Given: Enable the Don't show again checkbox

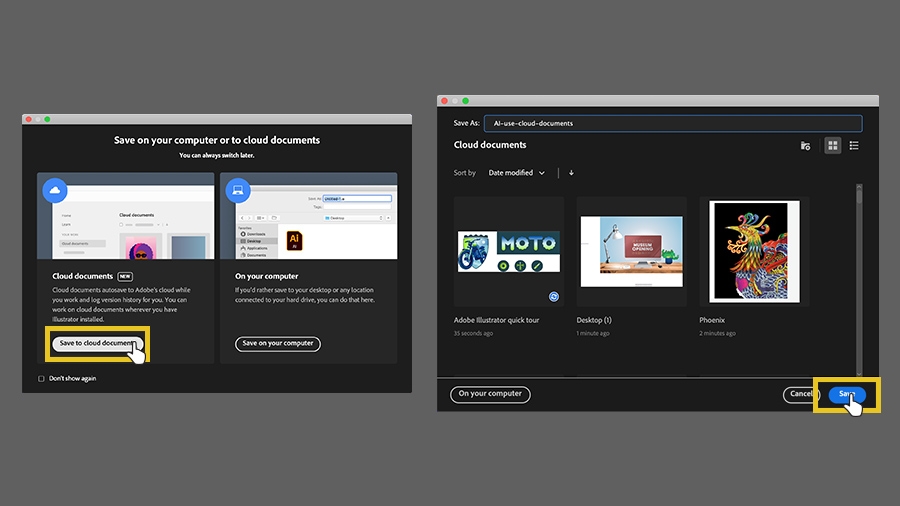Looking at the screenshot, I should (41, 379).
